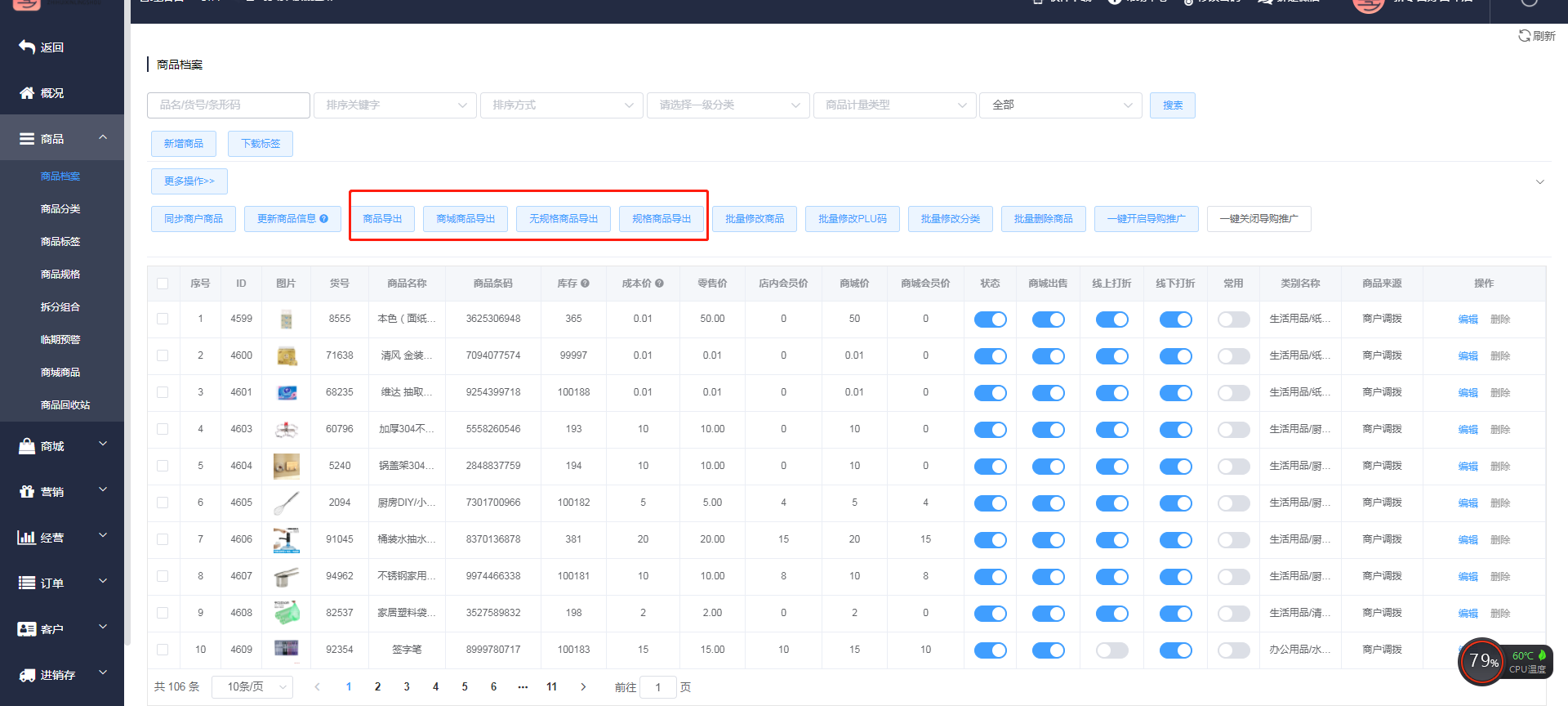Click the 同步商户商品 button

pos(194,219)
